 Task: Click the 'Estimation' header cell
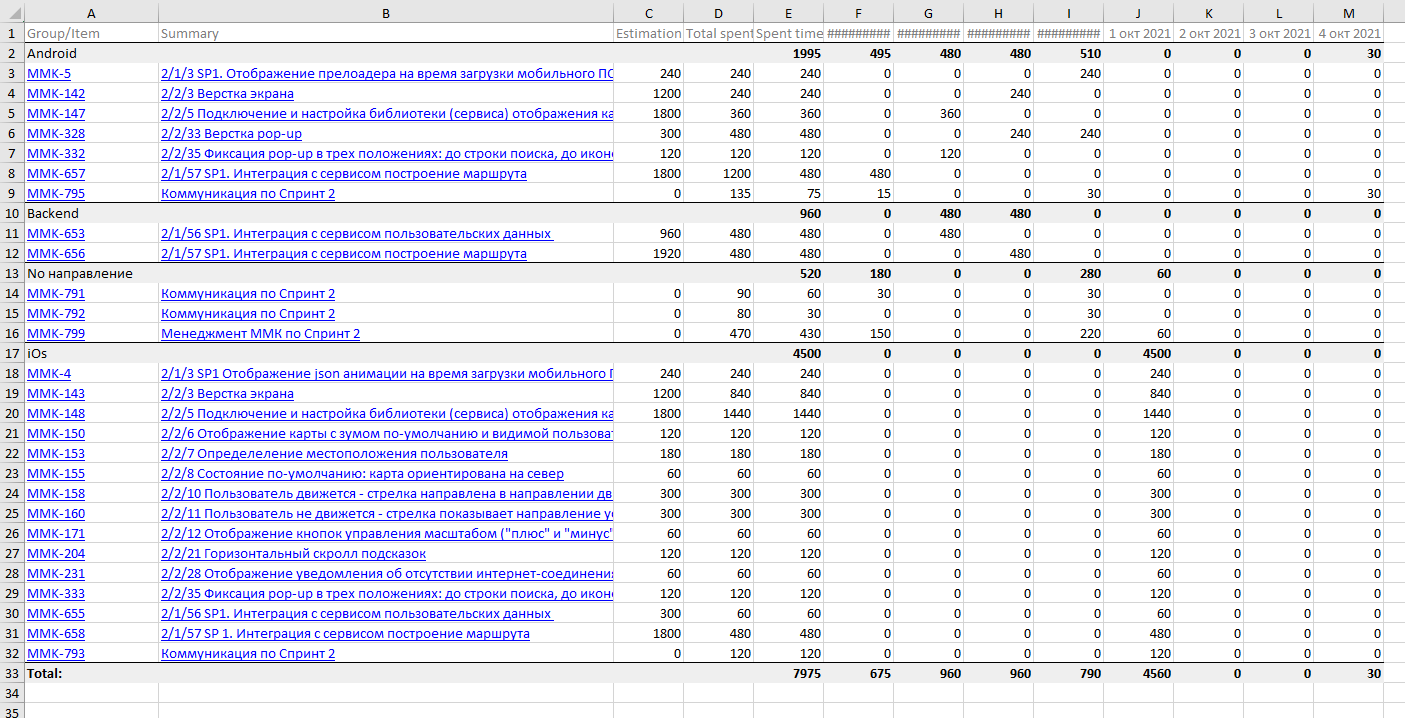tap(648, 33)
